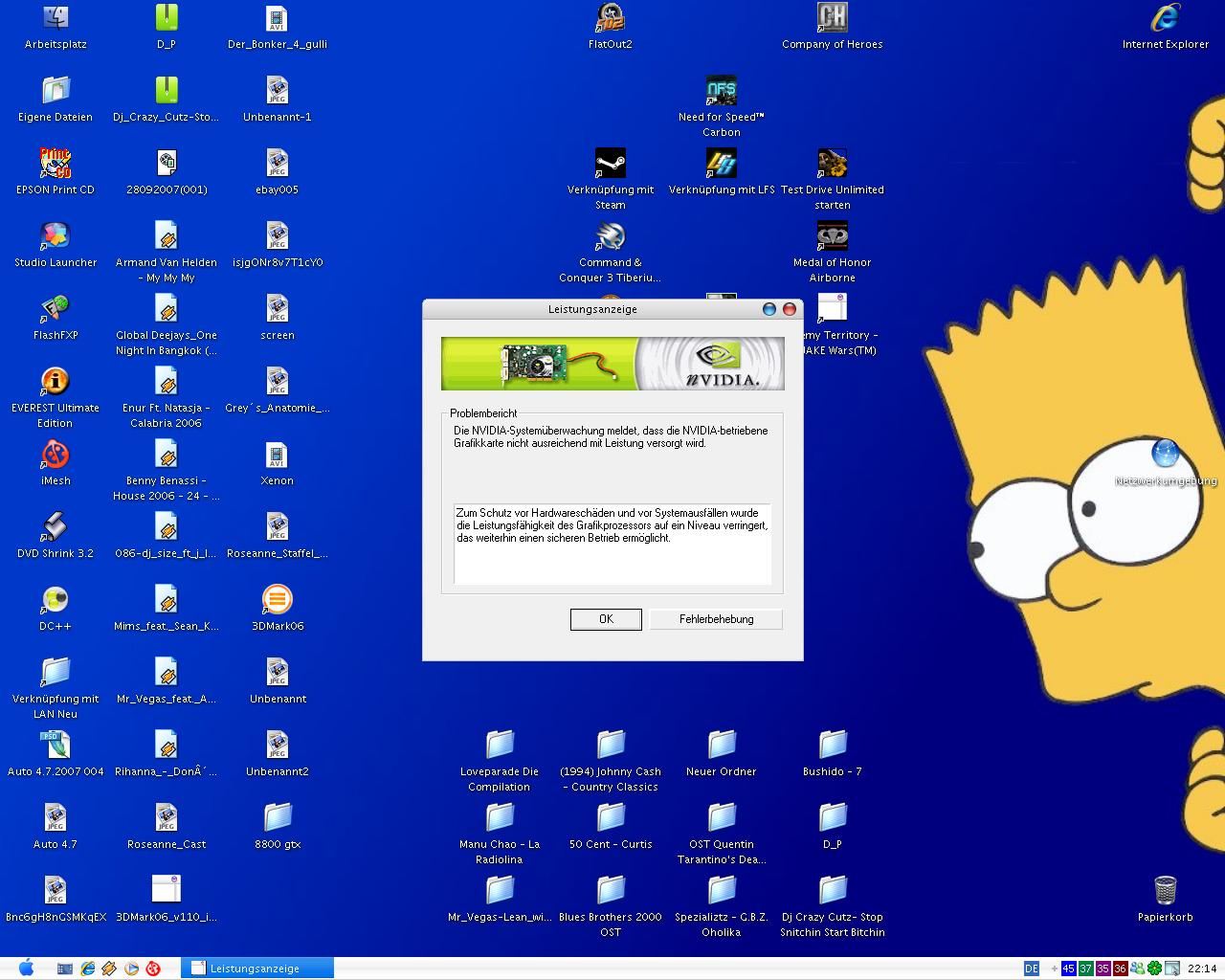Close the Leistungsanzeige dialog with red button
Viewport: 1225px width, 980px height.
coord(790,309)
